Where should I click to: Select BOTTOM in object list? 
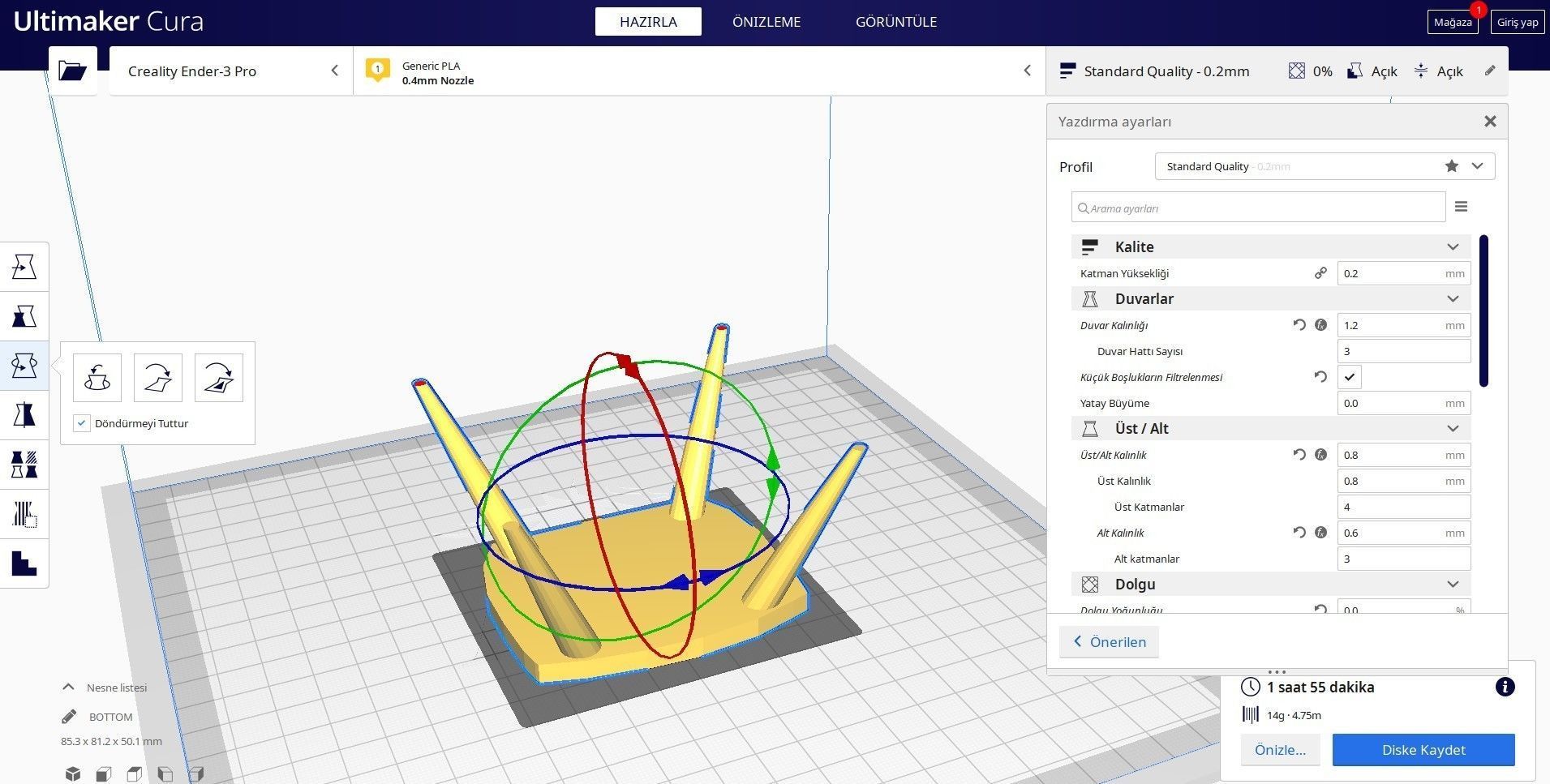click(x=110, y=717)
